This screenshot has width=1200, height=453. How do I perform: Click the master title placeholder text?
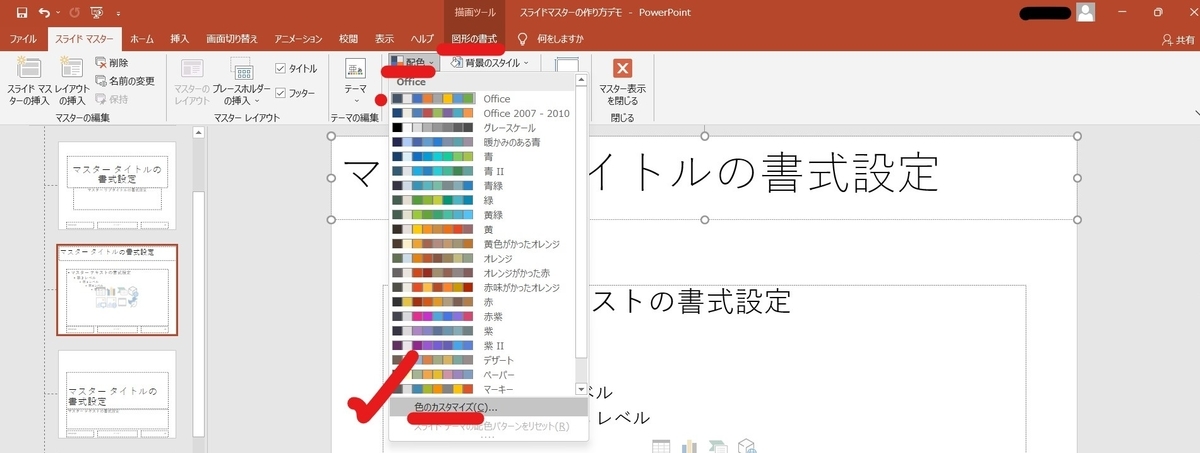point(640,173)
